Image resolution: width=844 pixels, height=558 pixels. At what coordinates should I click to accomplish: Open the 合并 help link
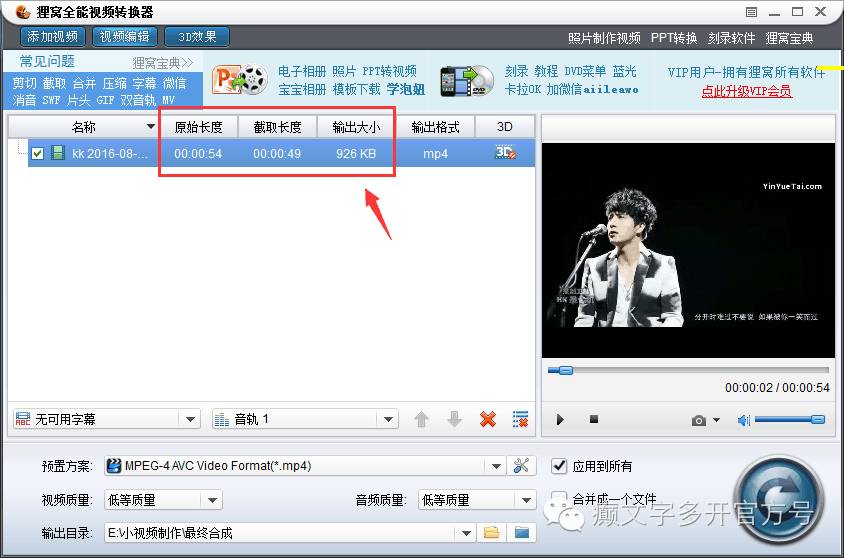(85, 83)
